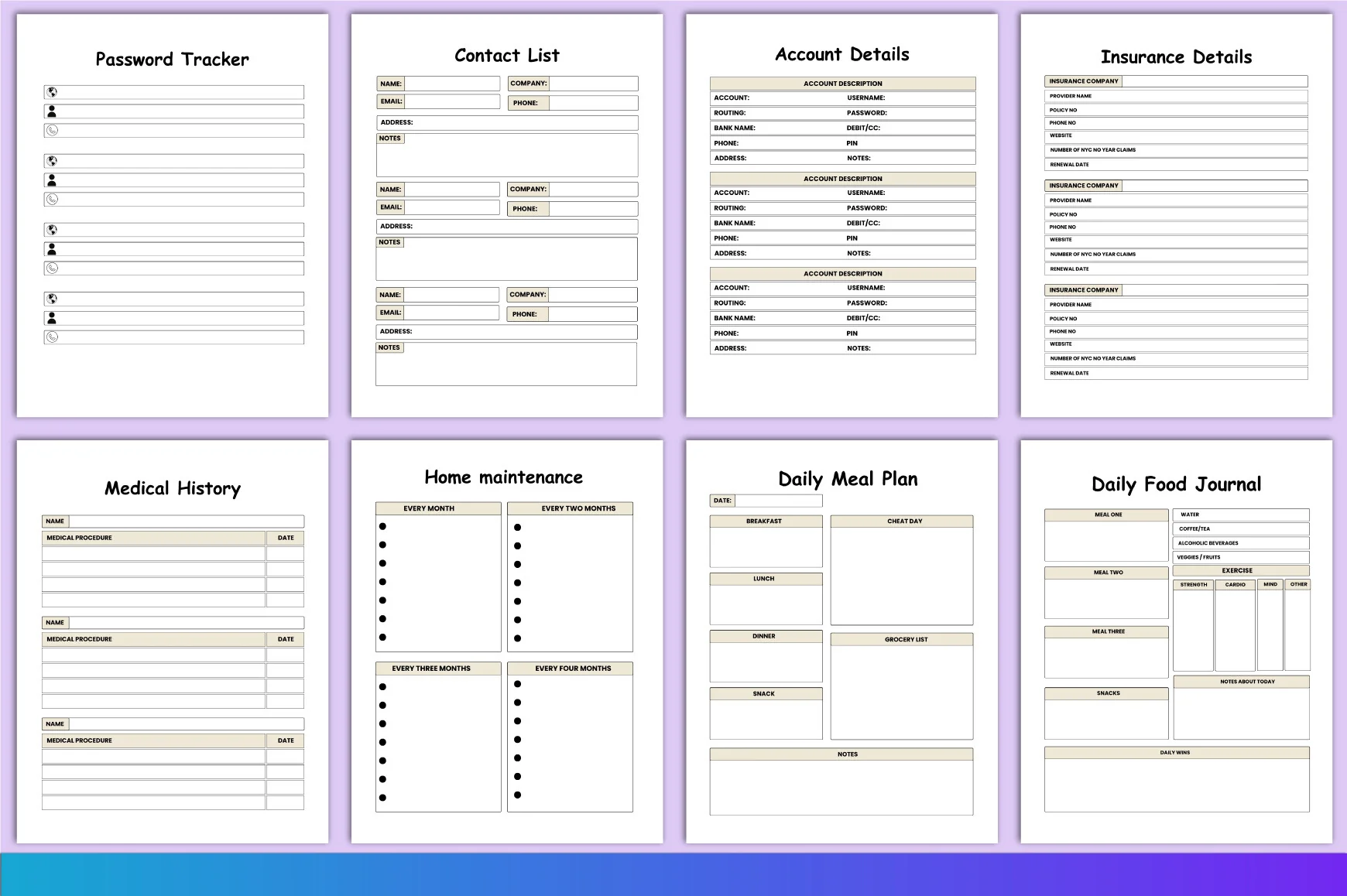Click the 'DAILY WINS' header
Image resolution: width=1347 pixels, height=896 pixels.
1177,753
